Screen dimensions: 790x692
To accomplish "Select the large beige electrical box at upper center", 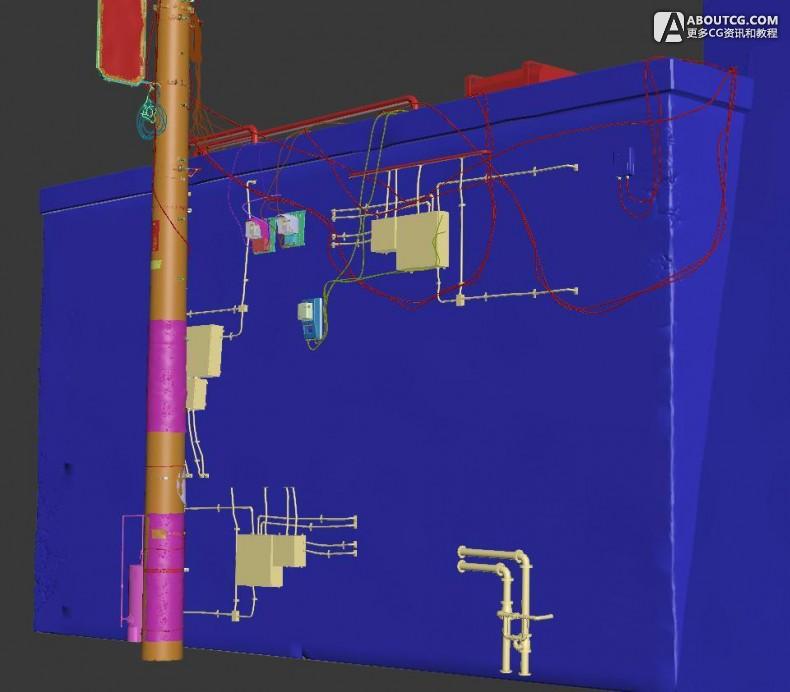I will (410, 241).
